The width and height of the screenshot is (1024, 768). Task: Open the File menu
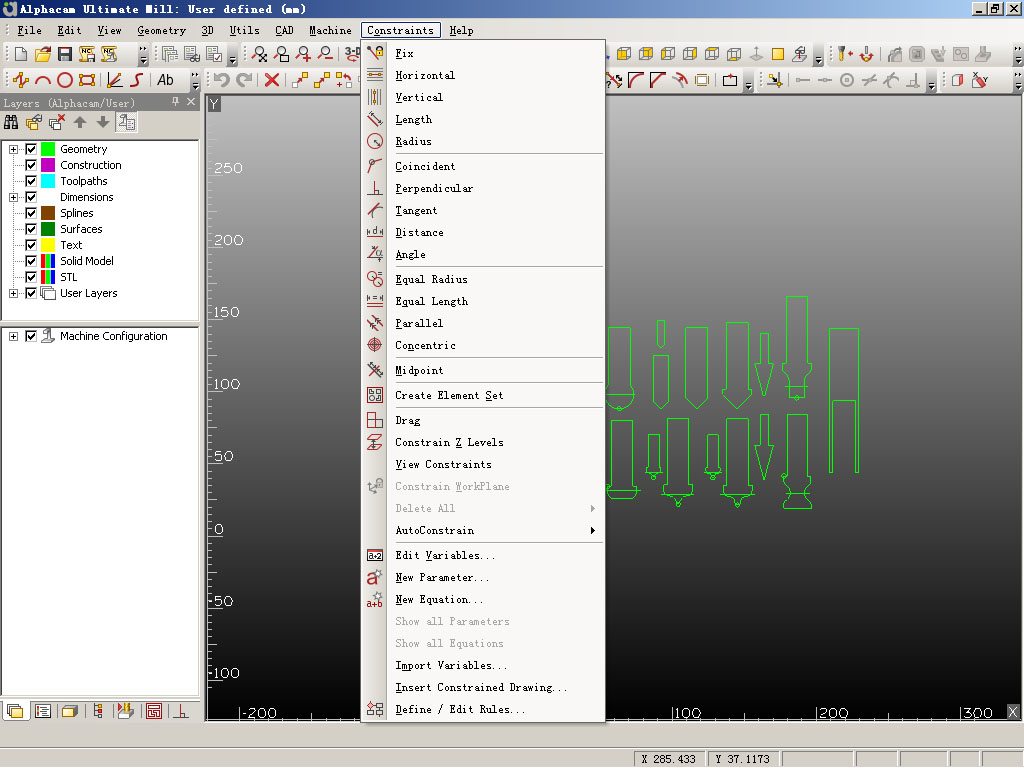tap(29, 30)
